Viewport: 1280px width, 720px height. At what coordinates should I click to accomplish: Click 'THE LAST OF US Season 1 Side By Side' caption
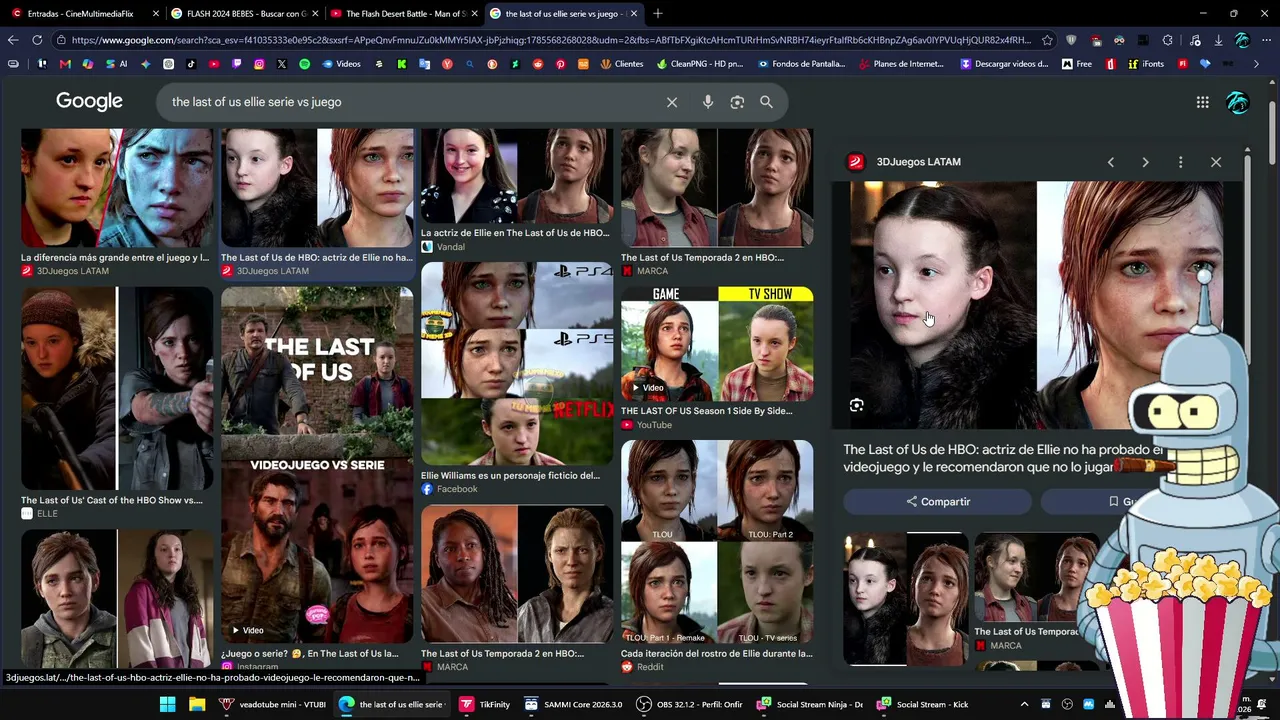[x=706, y=411]
